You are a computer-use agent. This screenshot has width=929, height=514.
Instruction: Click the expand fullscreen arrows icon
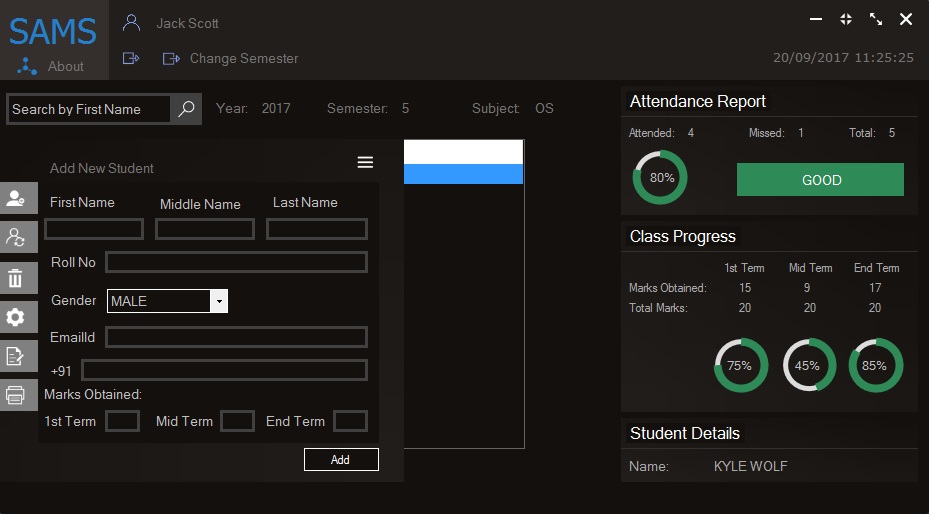pyautogui.click(x=876, y=19)
